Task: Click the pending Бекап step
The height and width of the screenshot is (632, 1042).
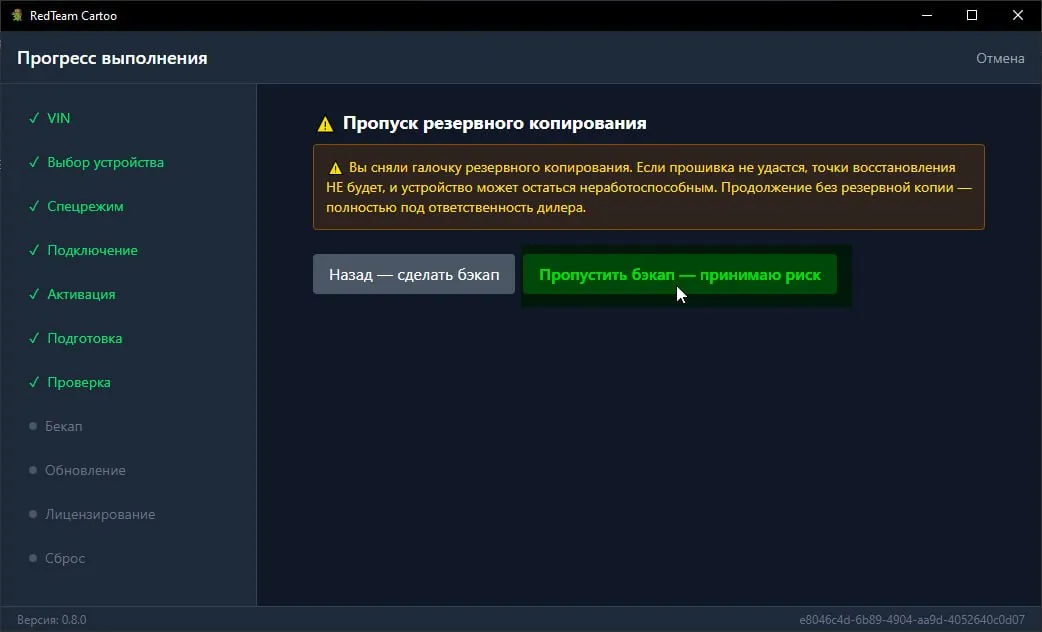Action: tap(63, 426)
